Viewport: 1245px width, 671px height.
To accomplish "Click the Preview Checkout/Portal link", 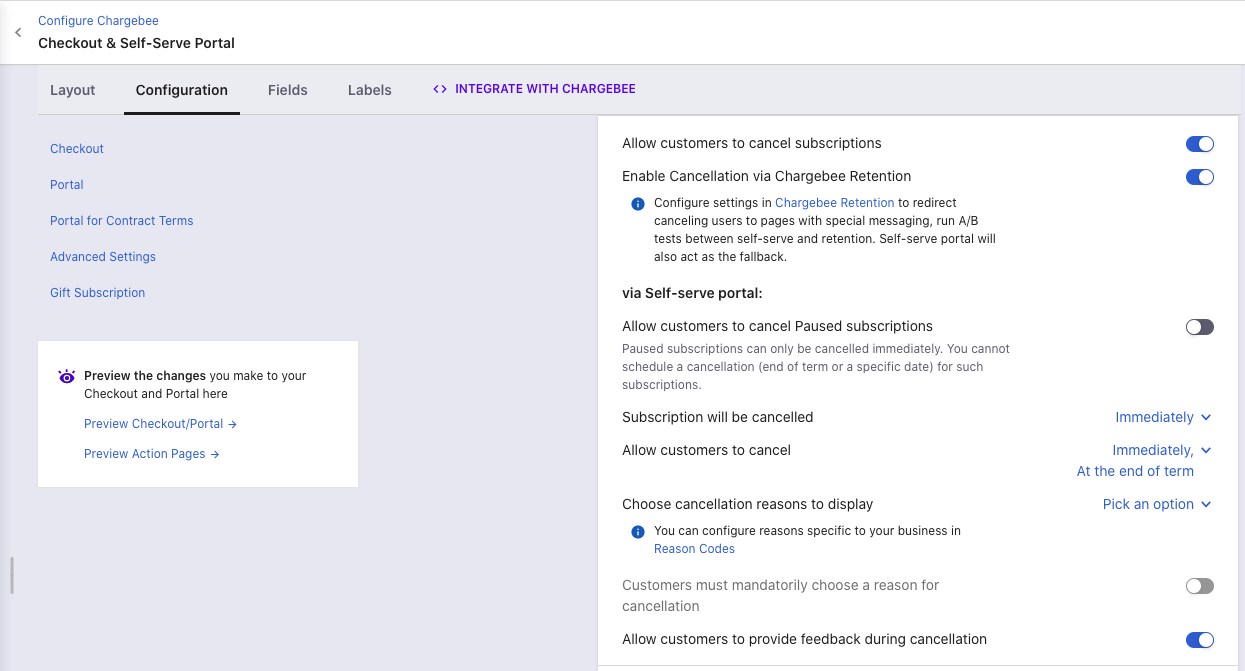I will pyautogui.click(x=160, y=424).
